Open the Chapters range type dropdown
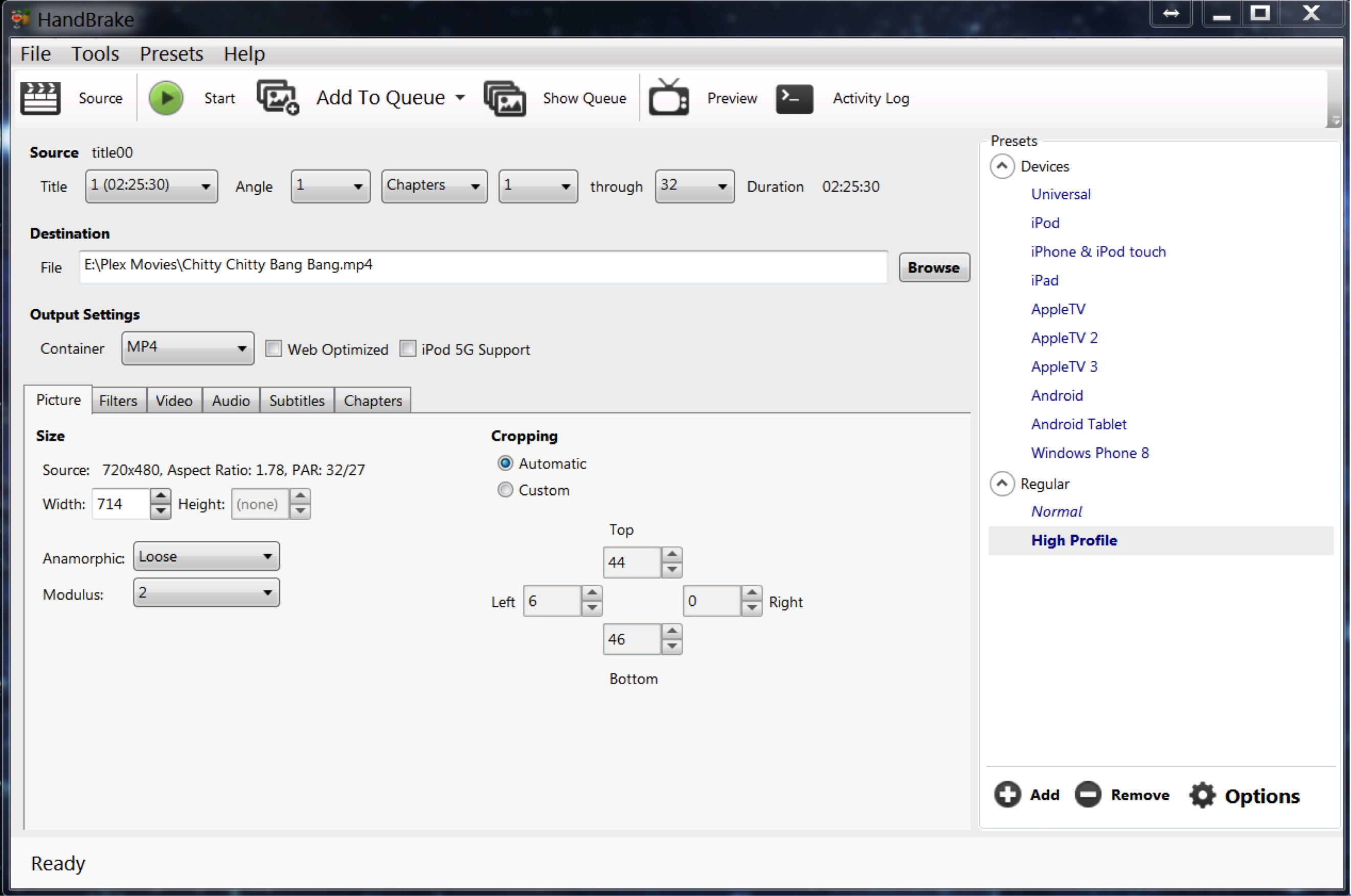 click(434, 186)
